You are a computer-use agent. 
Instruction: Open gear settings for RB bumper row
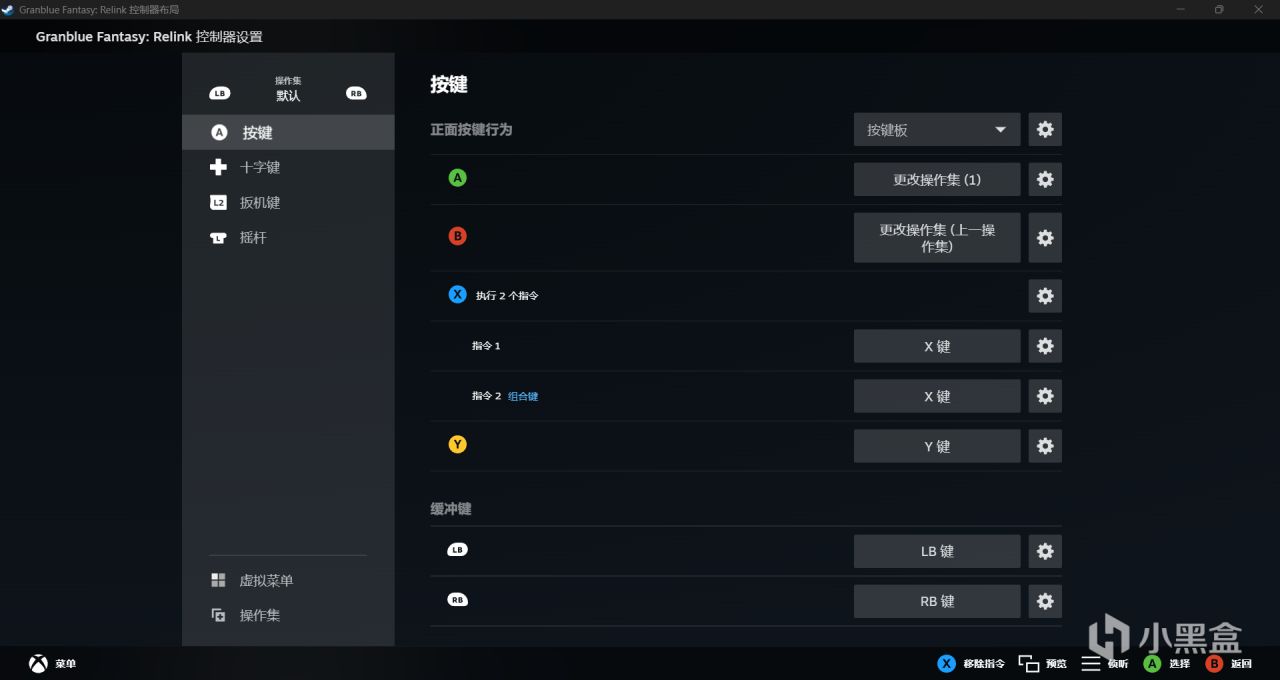click(1045, 601)
